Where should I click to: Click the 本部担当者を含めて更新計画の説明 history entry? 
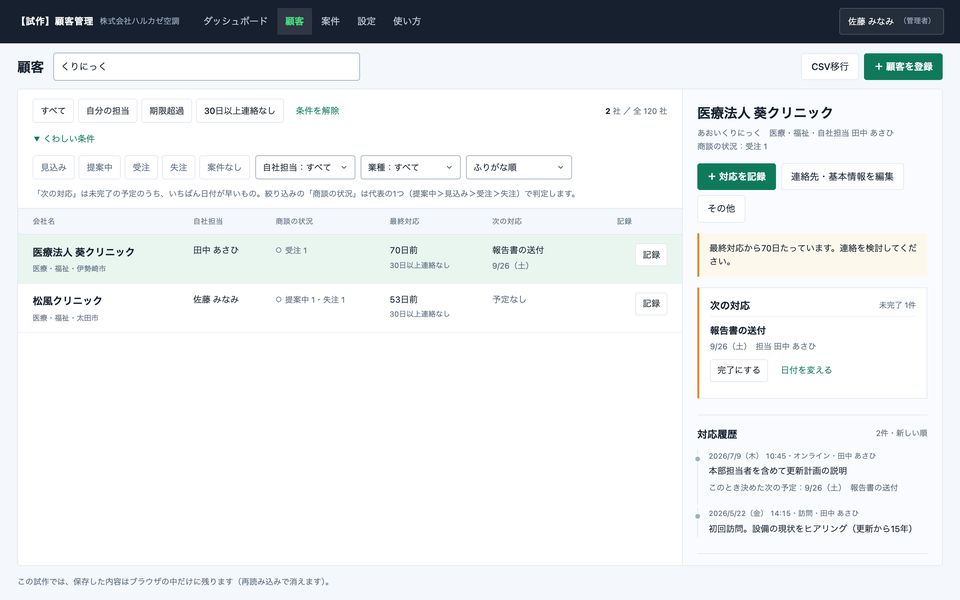[x=778, y=471]
